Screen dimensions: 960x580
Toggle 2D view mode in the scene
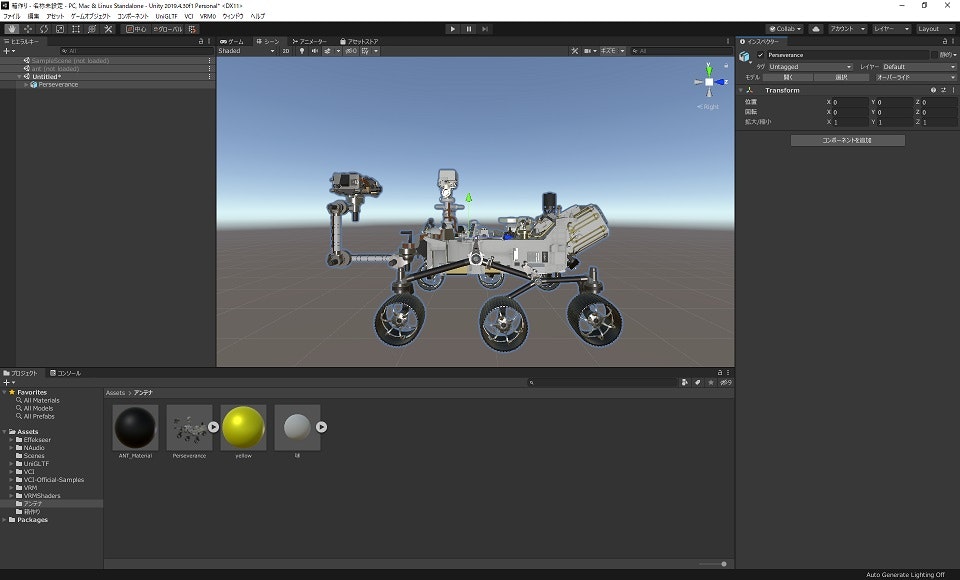click(x=286, y=50)
